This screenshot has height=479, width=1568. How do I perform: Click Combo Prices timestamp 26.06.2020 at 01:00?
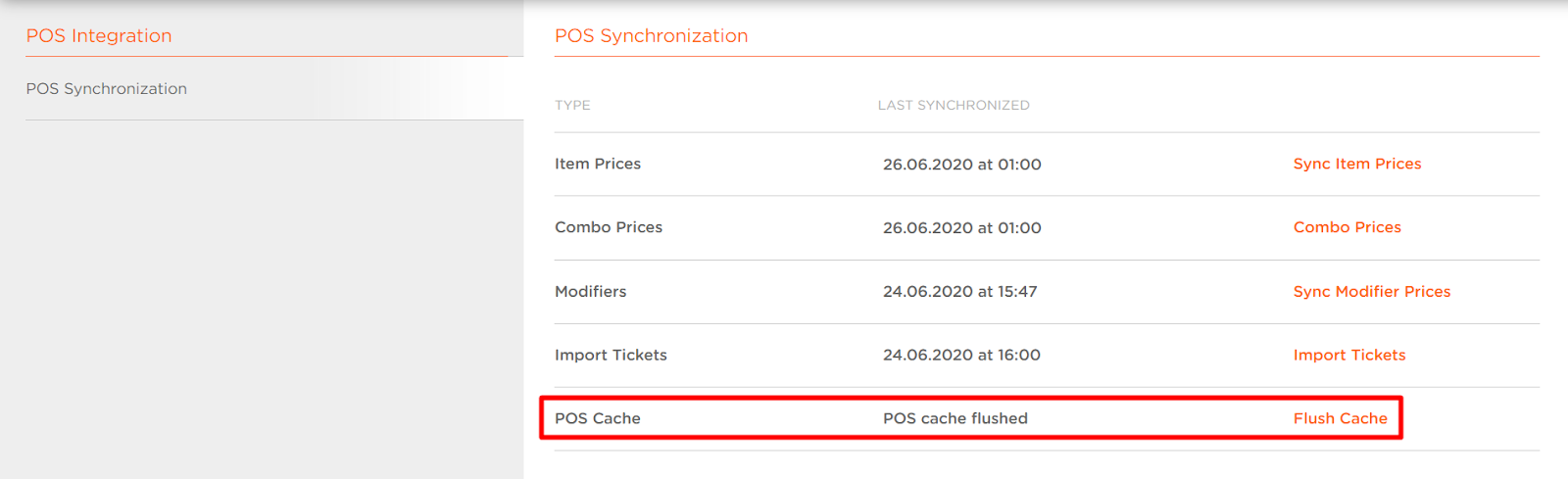coord(961,228)
